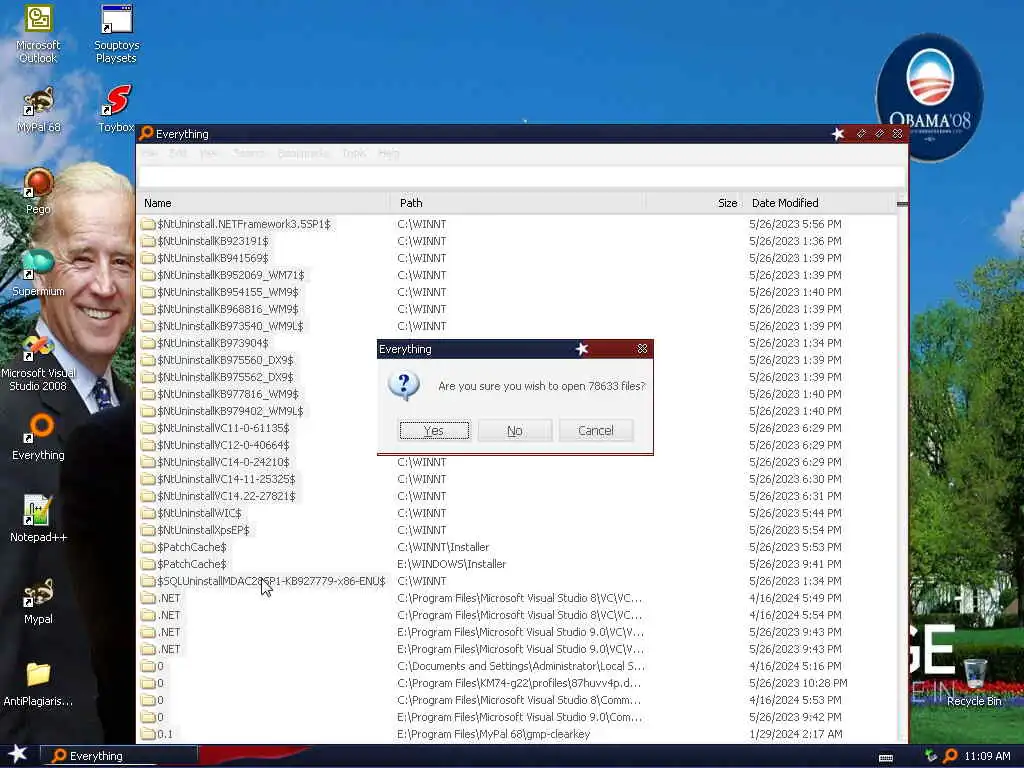Click star button in Everything main title bar

click(x=838, y=134)
